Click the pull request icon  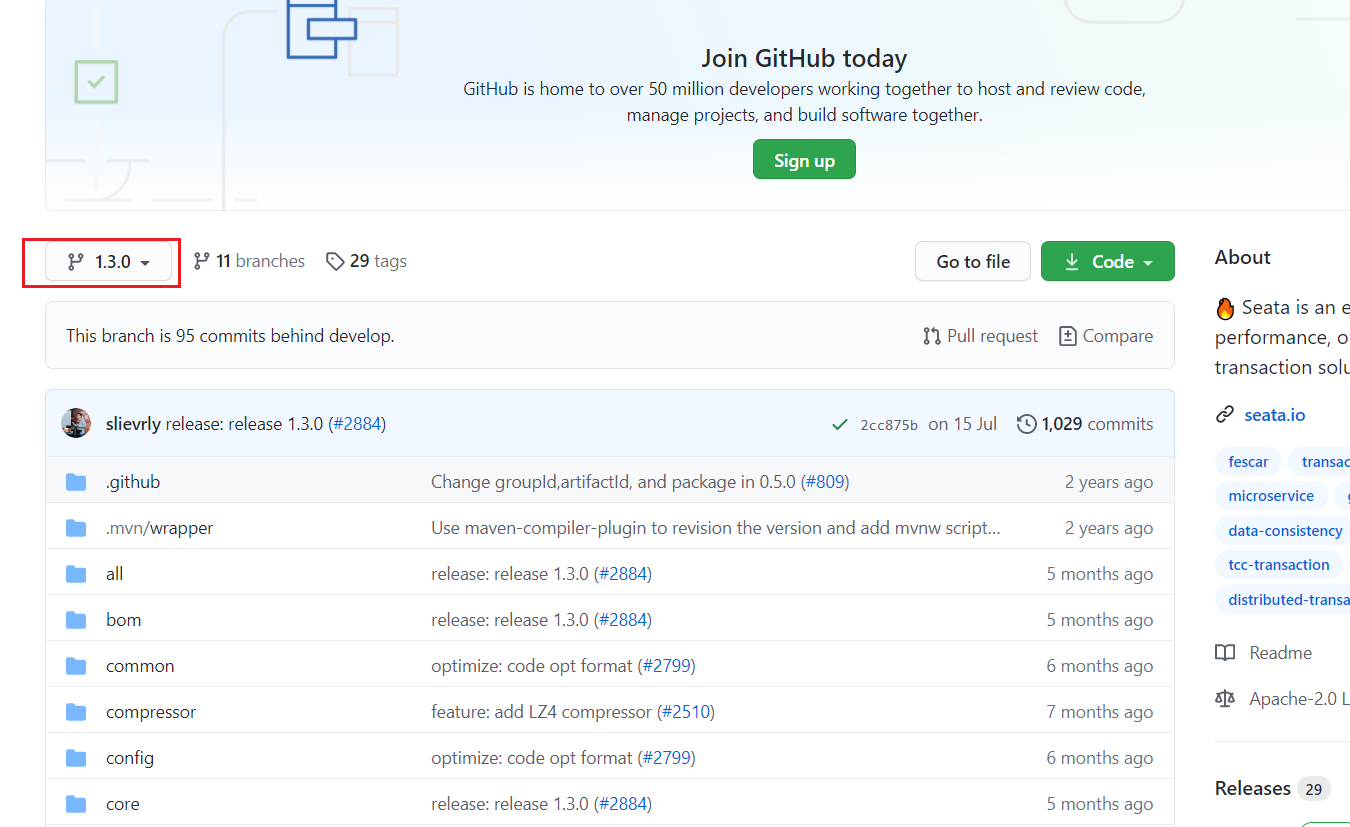tap(932, 336)
